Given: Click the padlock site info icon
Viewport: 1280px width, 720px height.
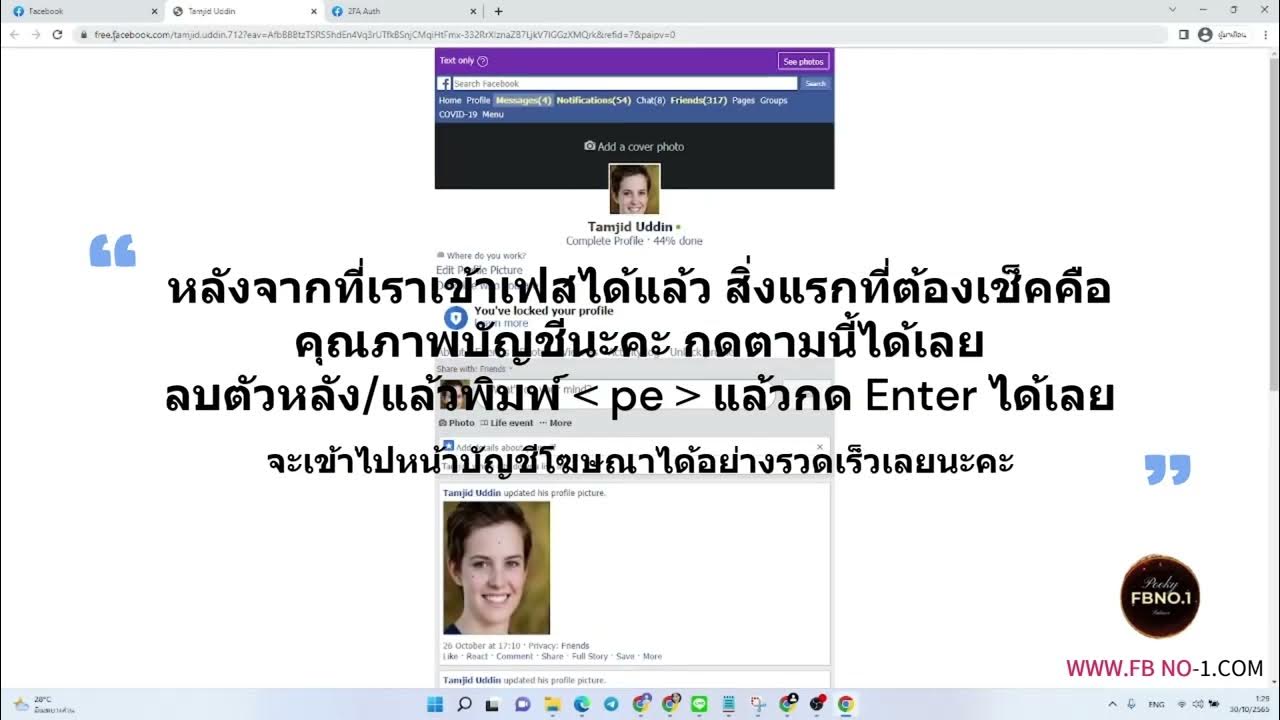Looking at the screenshot, I should pos(86,34).
